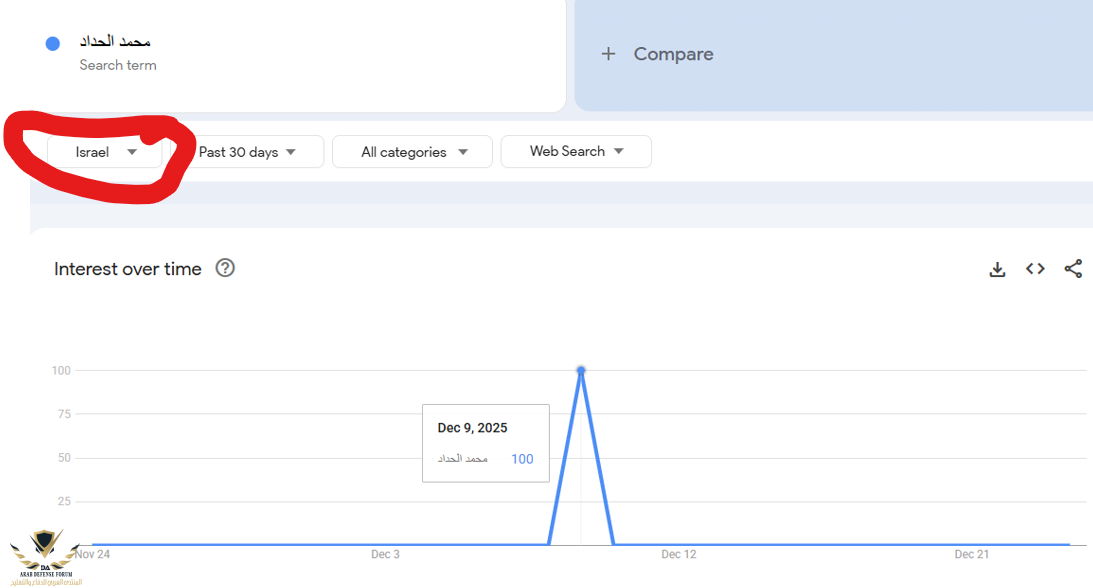Image resolution: width=1093 pixels, height=588 pixels.
Task: Click the plus icon in Compare box
Action: click(x=608, y=54)
